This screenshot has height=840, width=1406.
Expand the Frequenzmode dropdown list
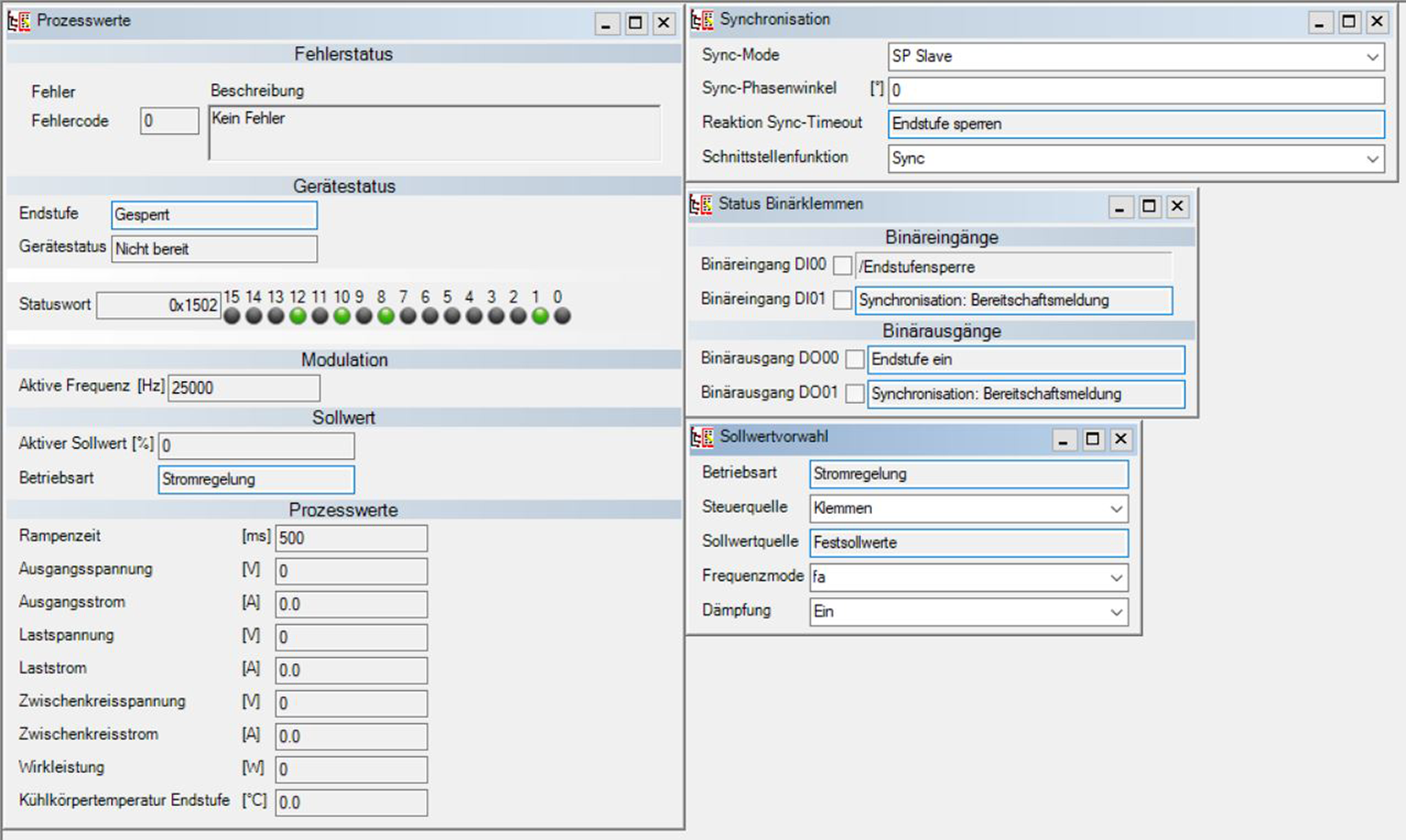coord(1116,577)
